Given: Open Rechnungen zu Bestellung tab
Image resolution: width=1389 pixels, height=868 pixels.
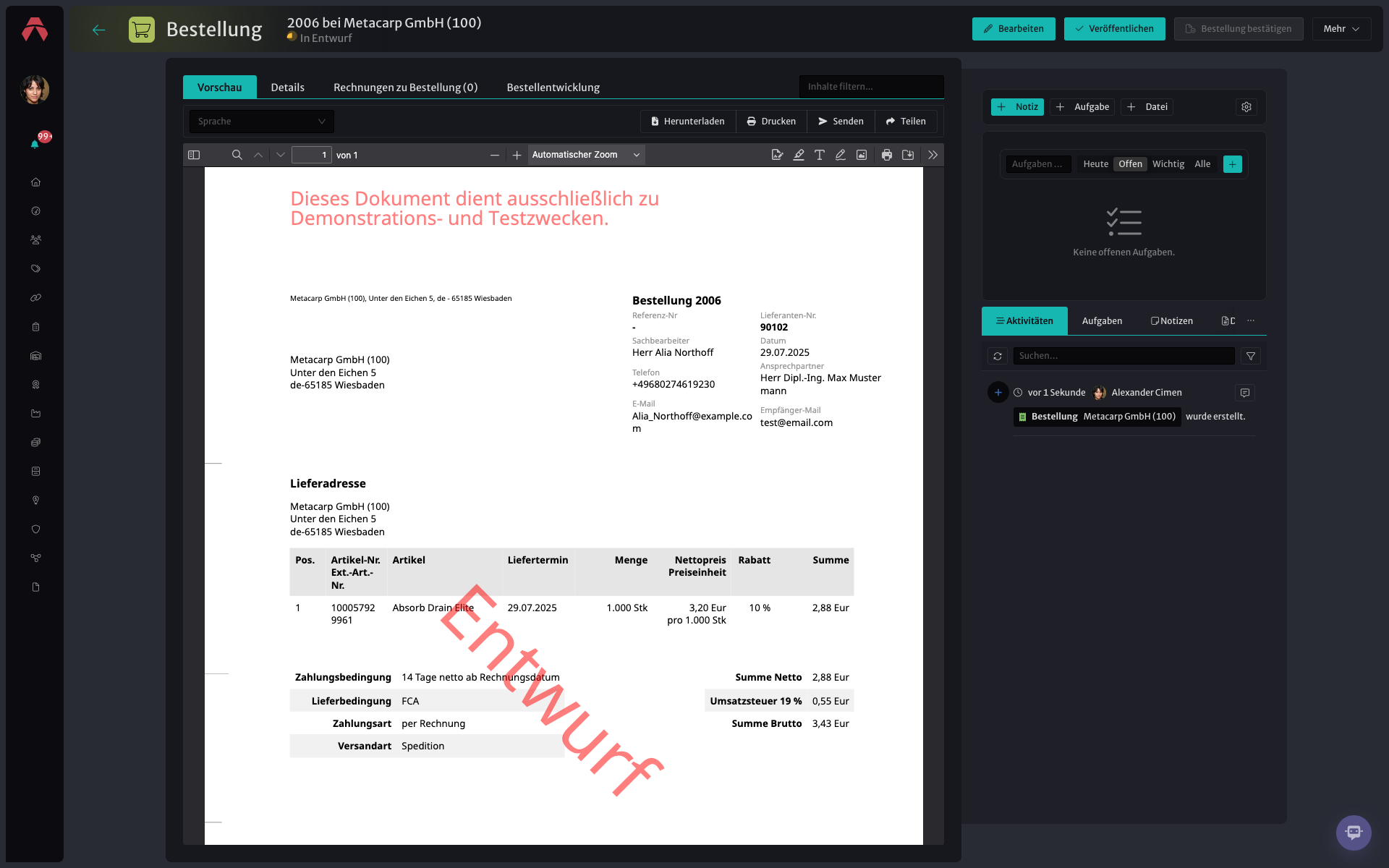Looking at the screenshot, I should tap(405, 87).
